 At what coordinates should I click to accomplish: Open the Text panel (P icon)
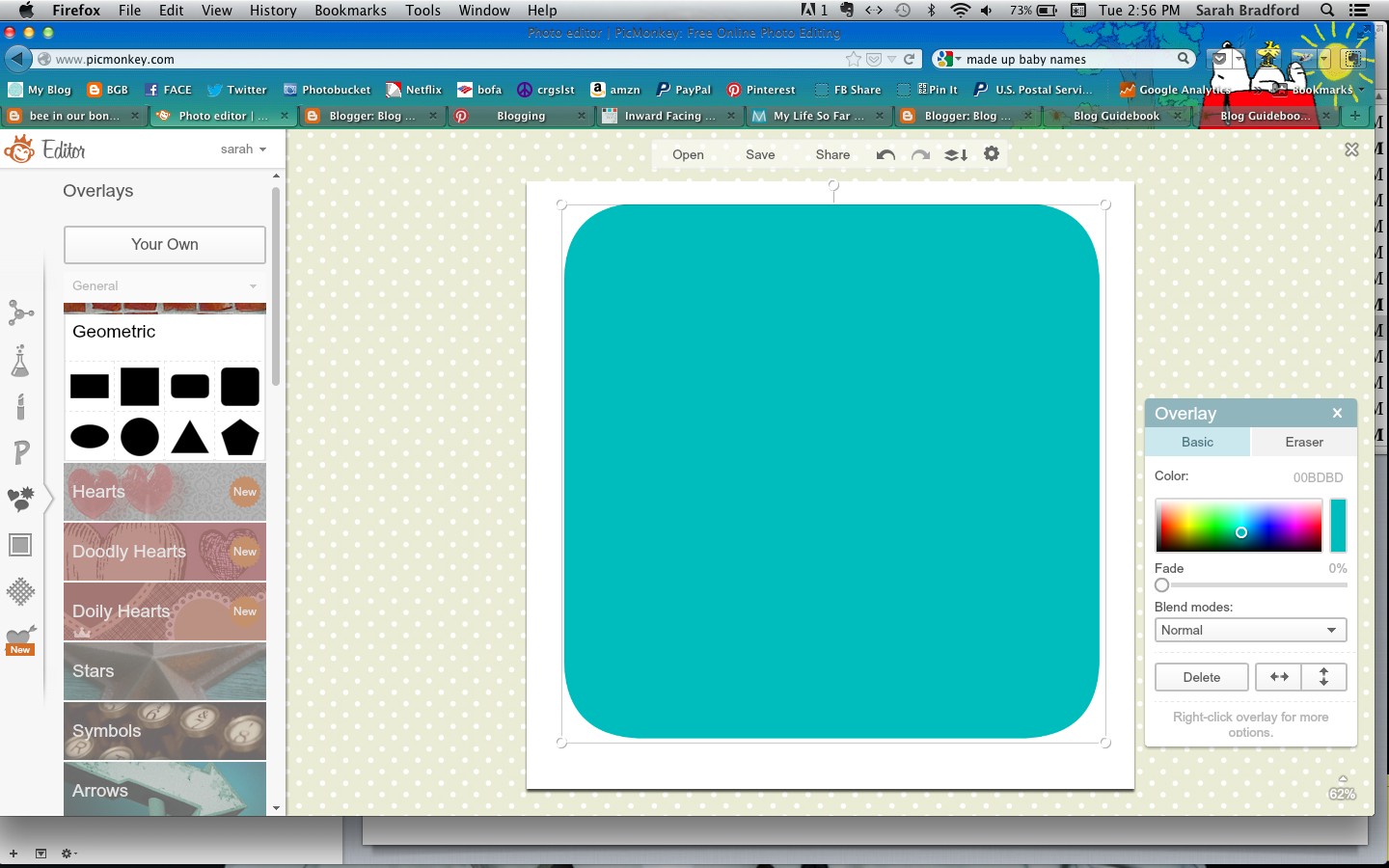[x=21, y=453]
